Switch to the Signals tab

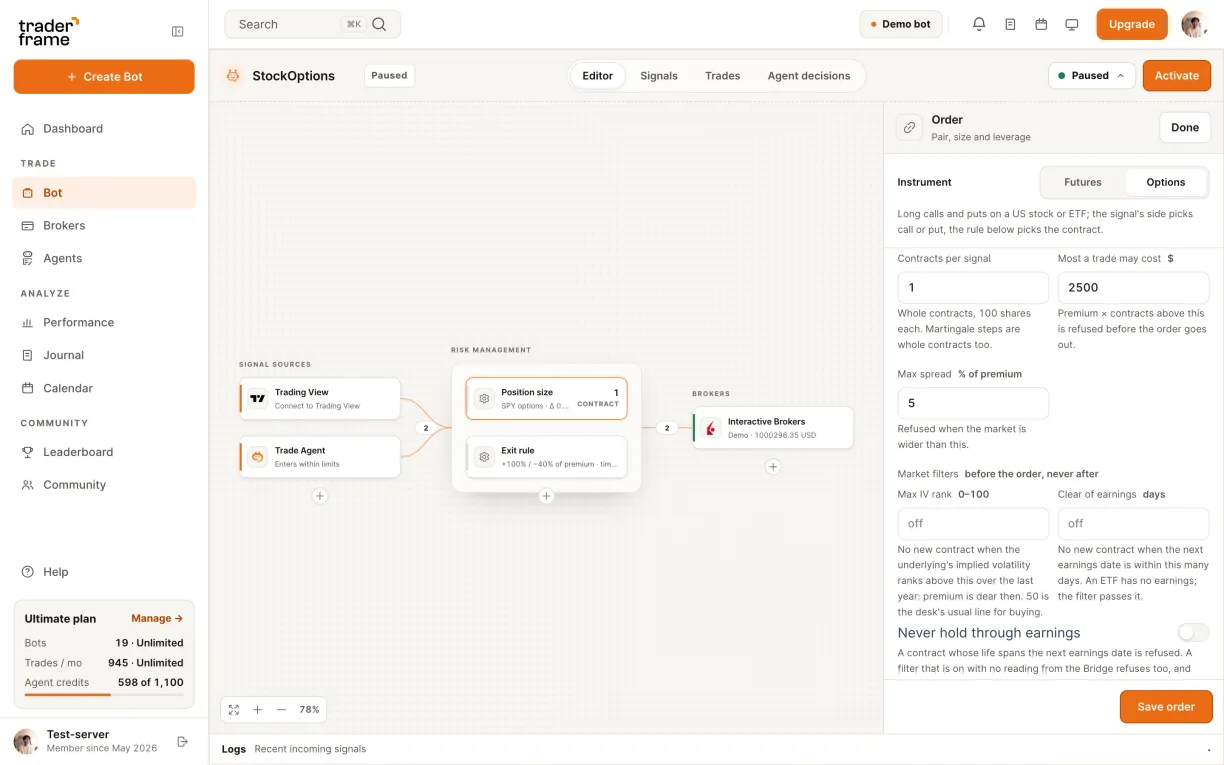659,76
